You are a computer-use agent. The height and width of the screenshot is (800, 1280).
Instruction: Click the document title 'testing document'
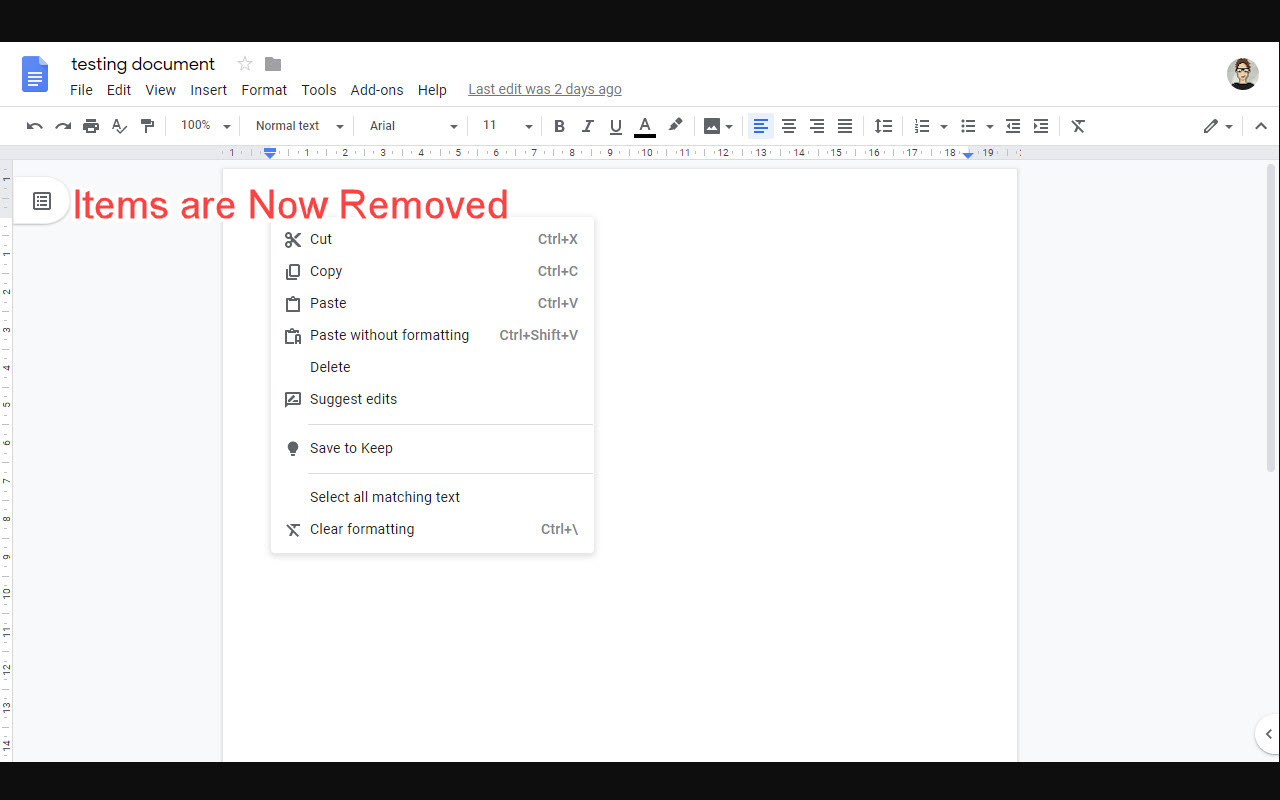pos(143,64)
